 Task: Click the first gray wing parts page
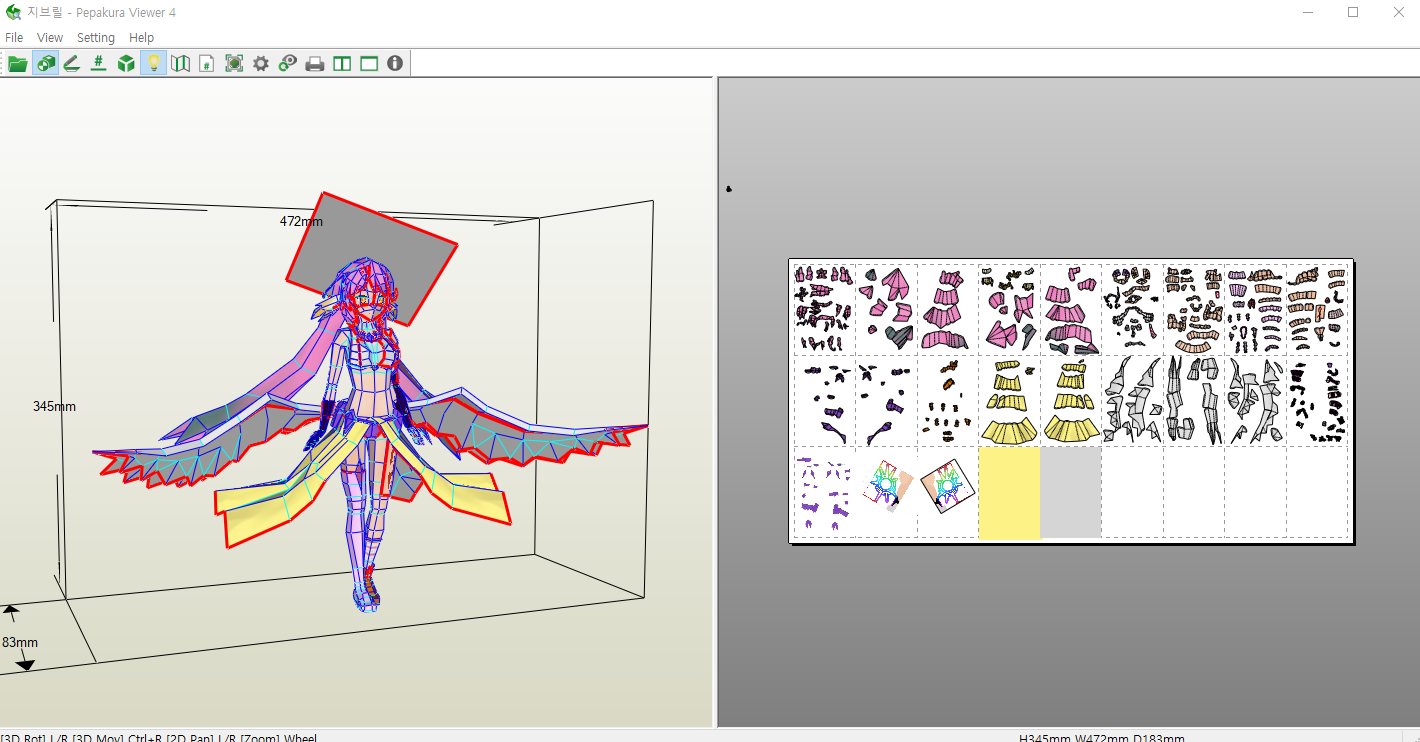(1132, 400)
